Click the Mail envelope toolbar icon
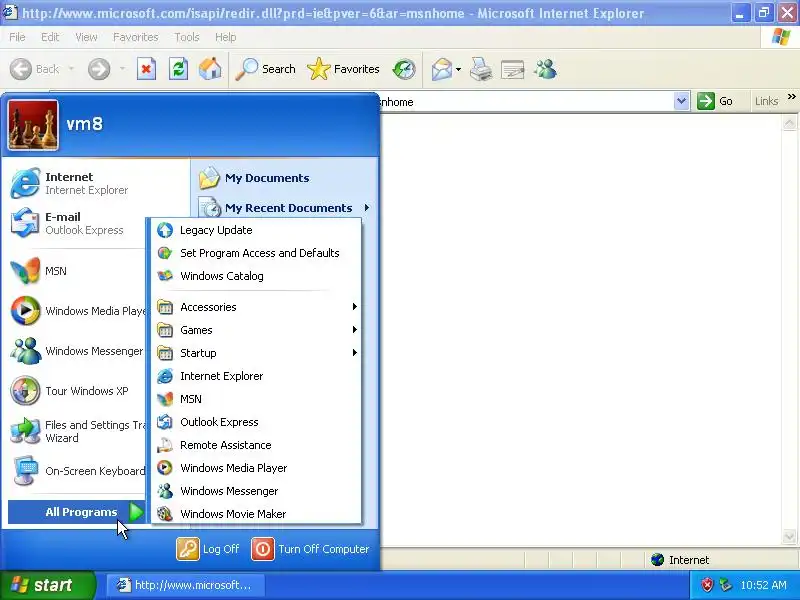This screenshot has width=800, height=600. (441, 69)
